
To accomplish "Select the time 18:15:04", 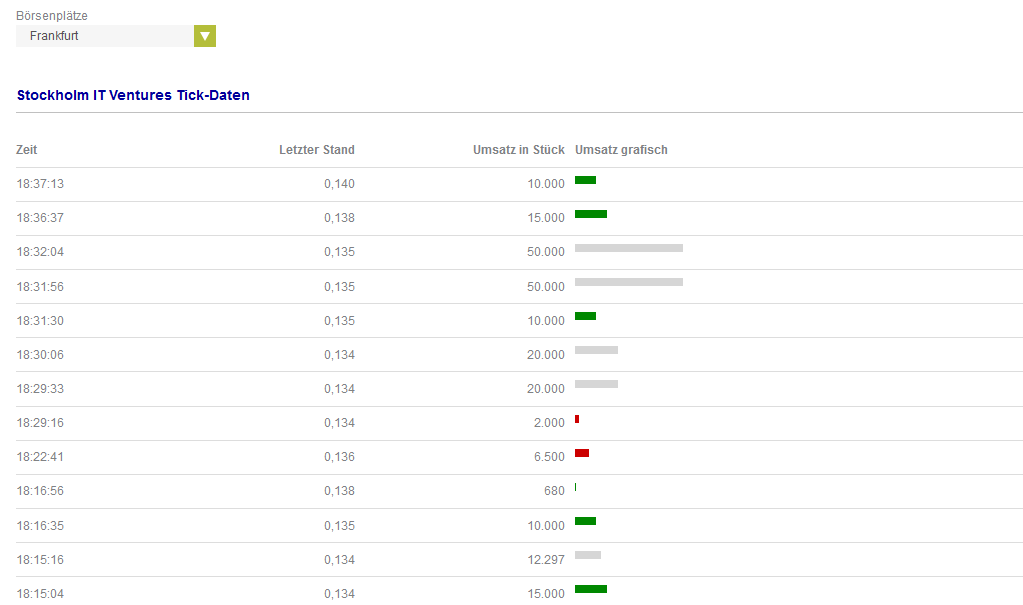I will 40,593.
